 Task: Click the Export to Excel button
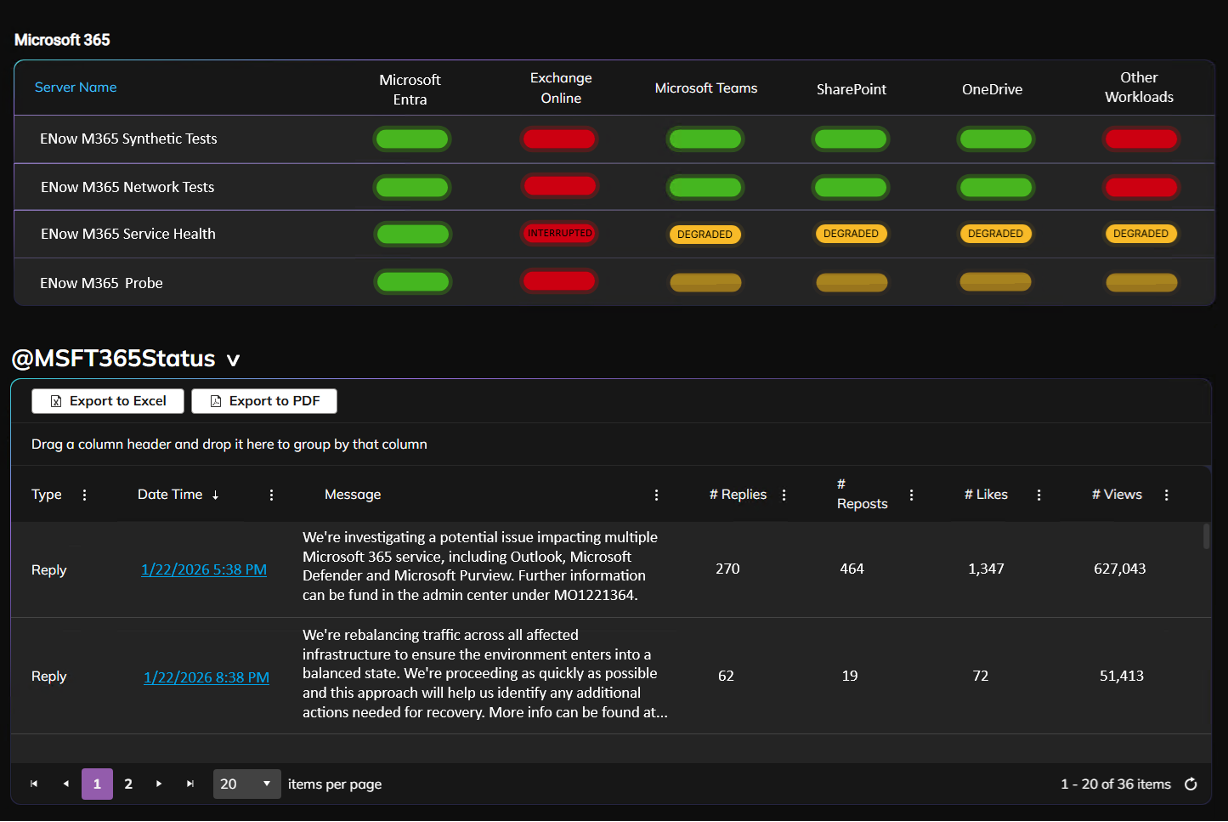(107, 401)
